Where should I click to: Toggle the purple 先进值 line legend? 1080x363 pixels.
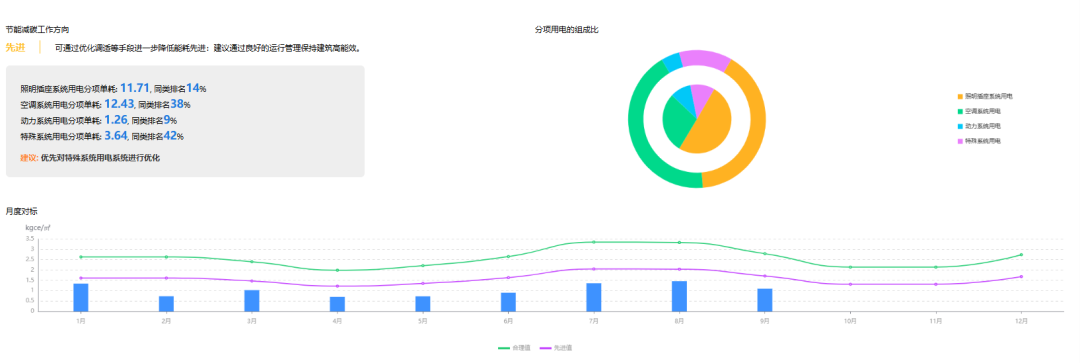click(x=555, y=349)
